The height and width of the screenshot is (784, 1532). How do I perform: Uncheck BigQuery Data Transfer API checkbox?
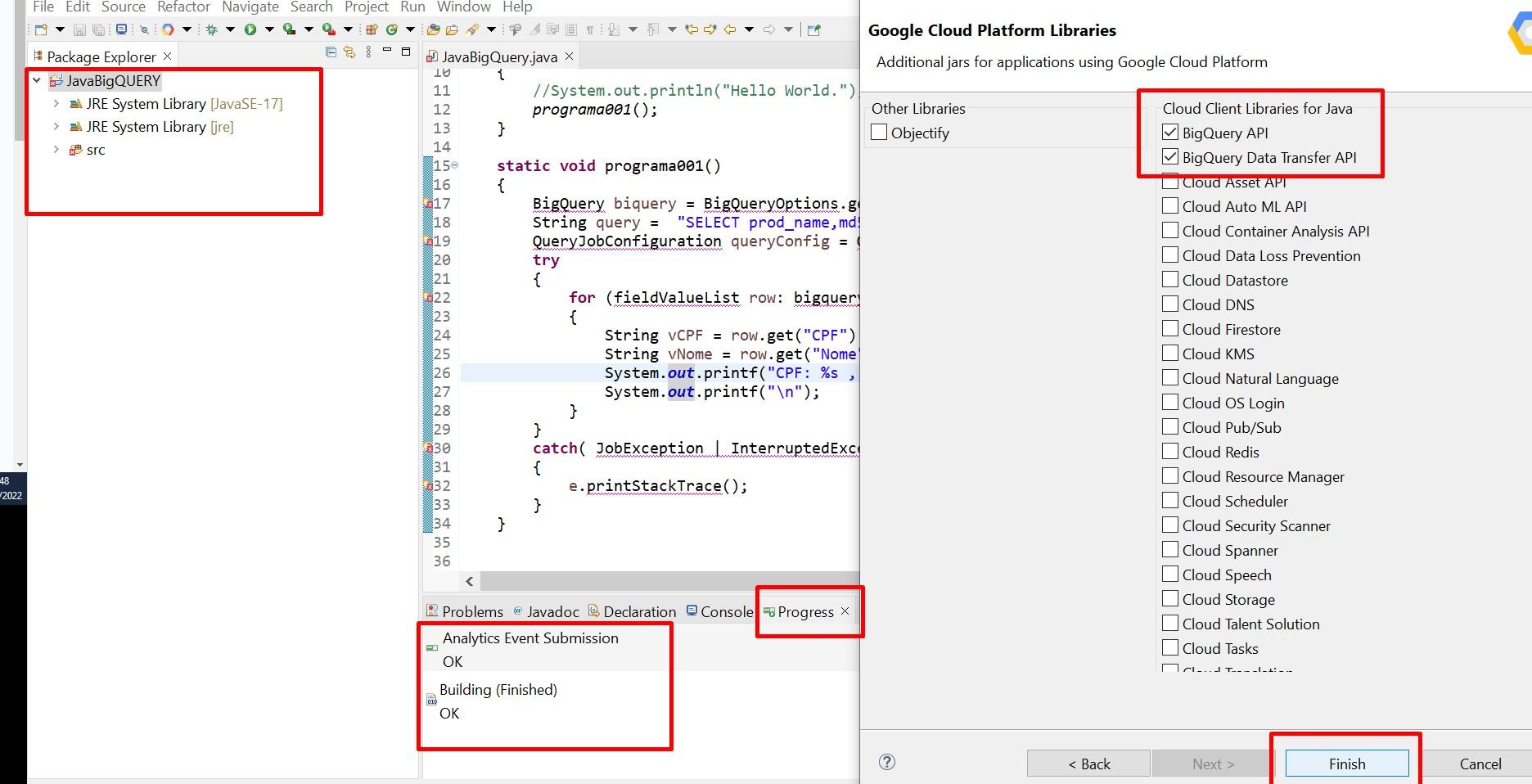1170,157
